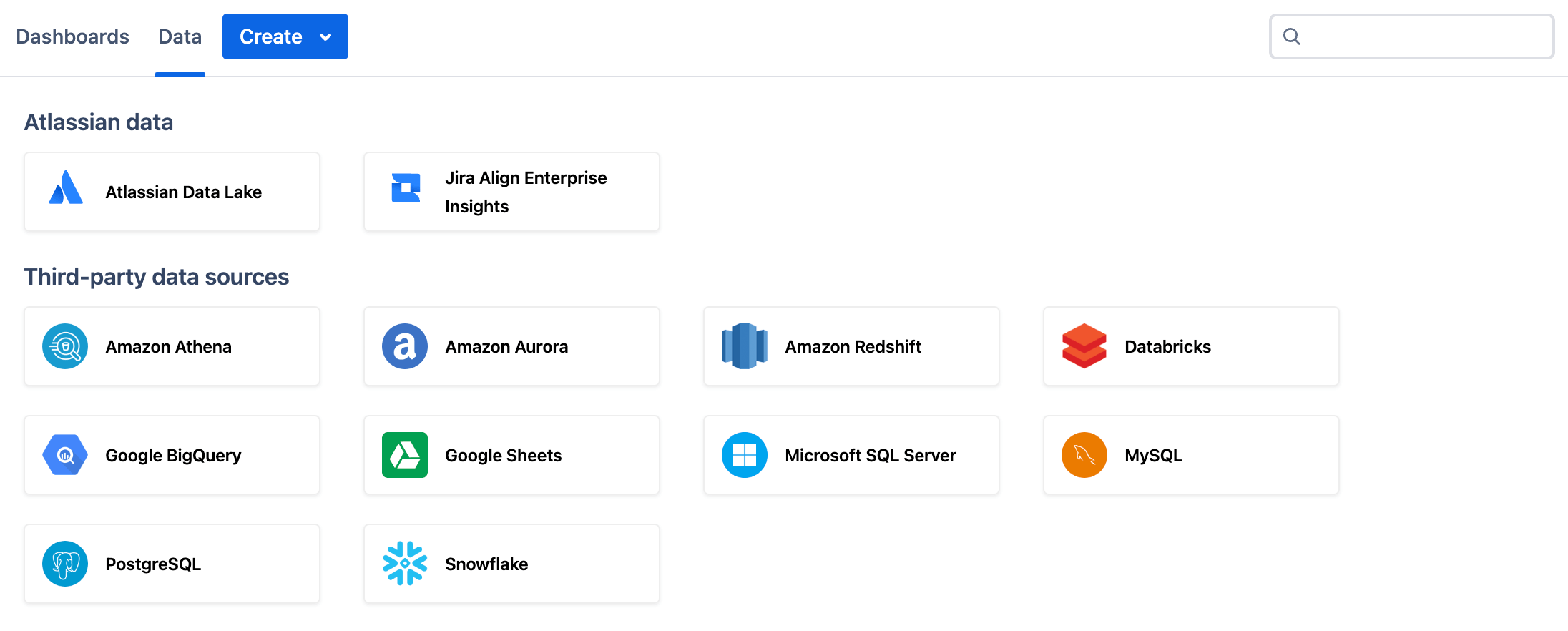
Task: Select the Amazon Redshift icon
Action: pyautogui.click(x=744, y=346)
